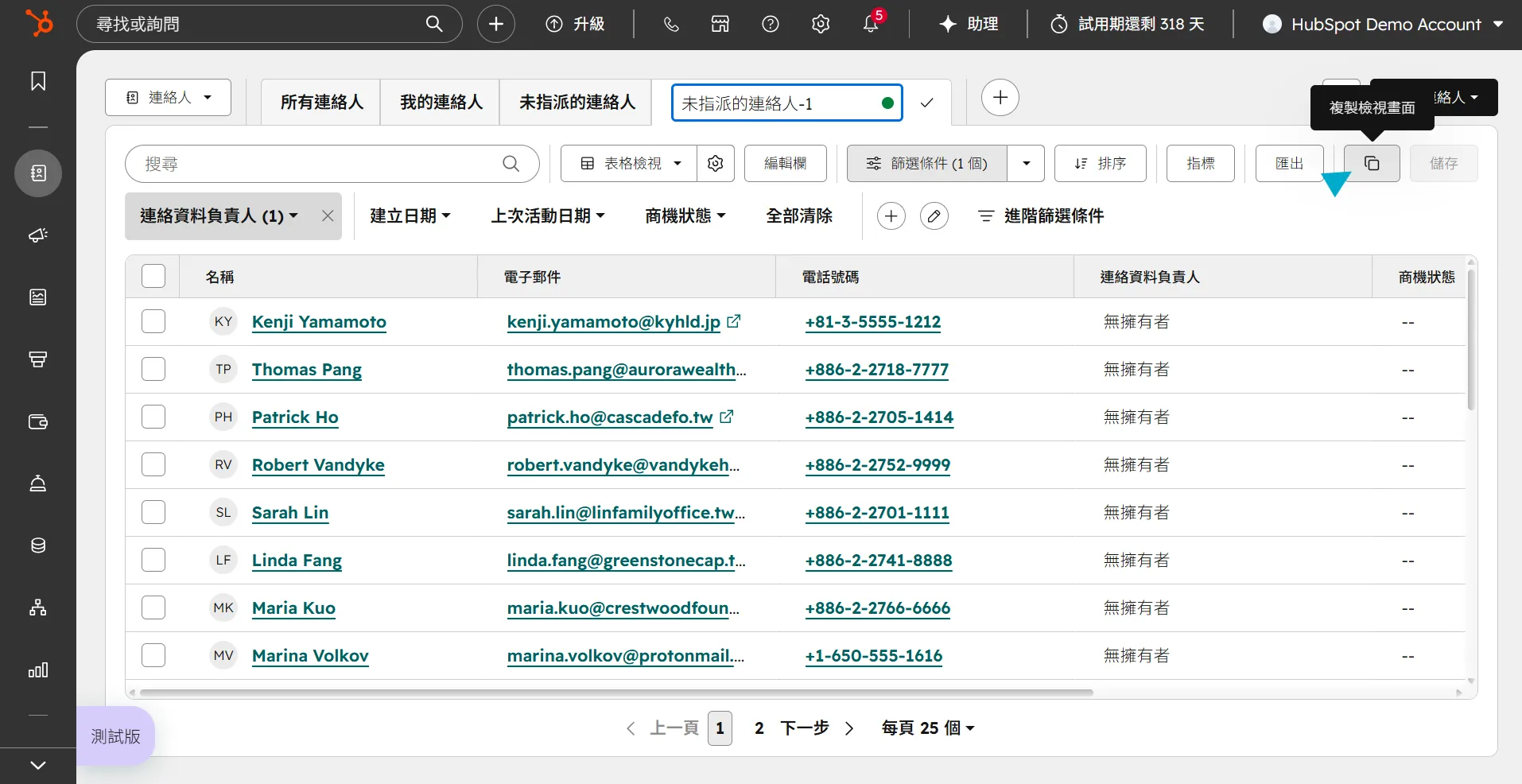
Task: Add a new view with plus button
Action: (x=1000, y=98)
